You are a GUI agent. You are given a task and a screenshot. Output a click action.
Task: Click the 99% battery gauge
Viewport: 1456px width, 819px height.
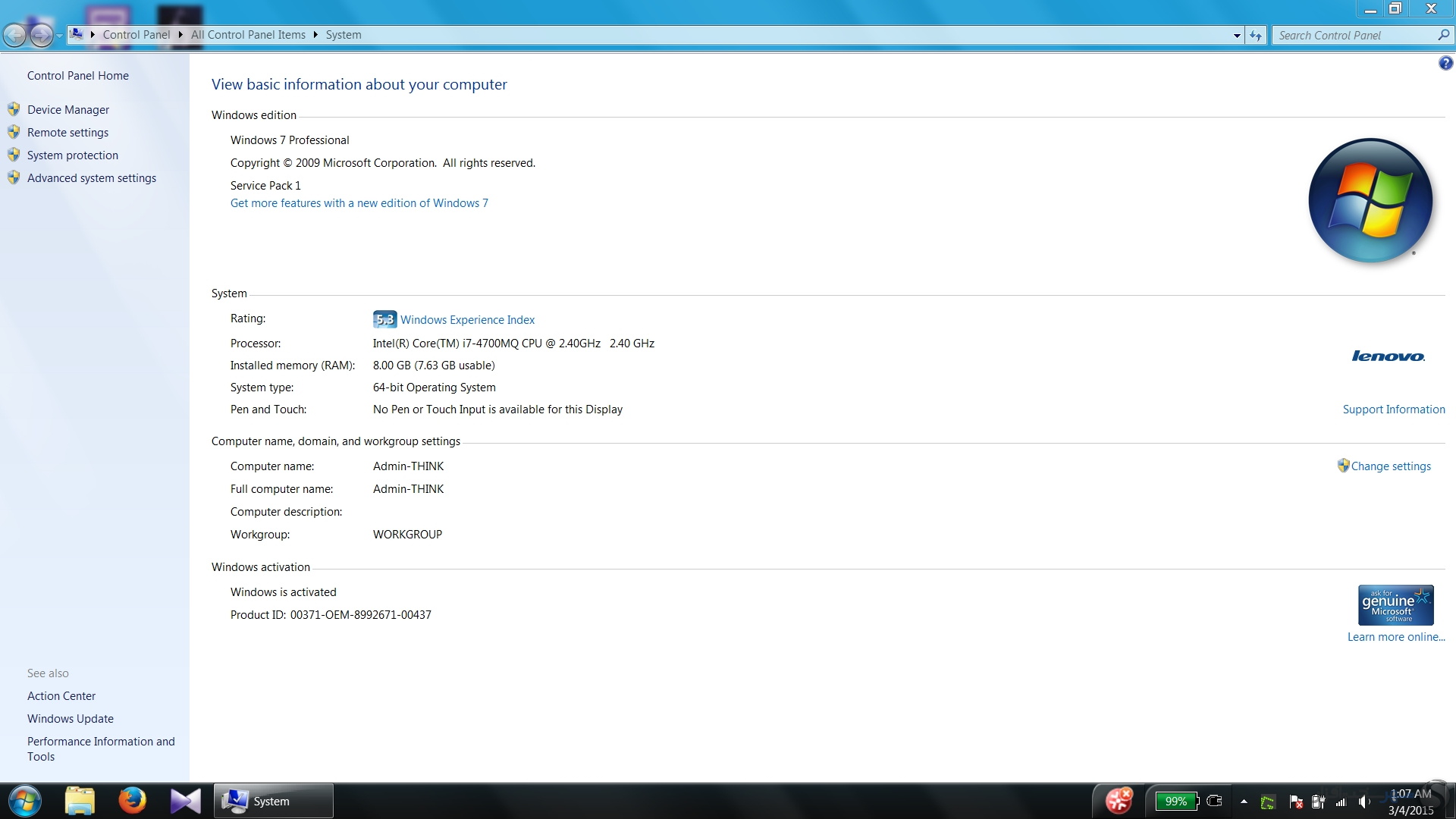coord(1176,802)
